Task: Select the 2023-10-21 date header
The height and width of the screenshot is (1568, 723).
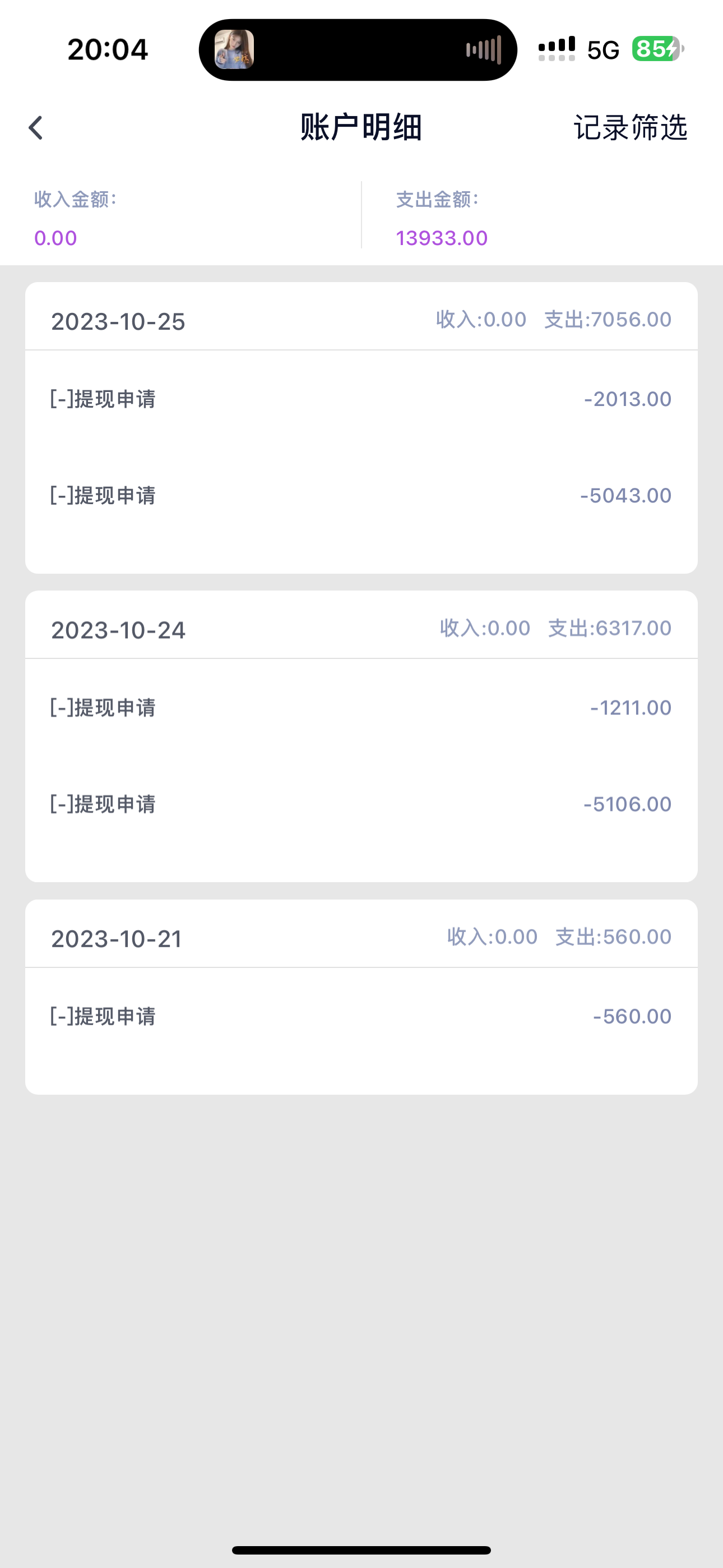Action: 116,939
